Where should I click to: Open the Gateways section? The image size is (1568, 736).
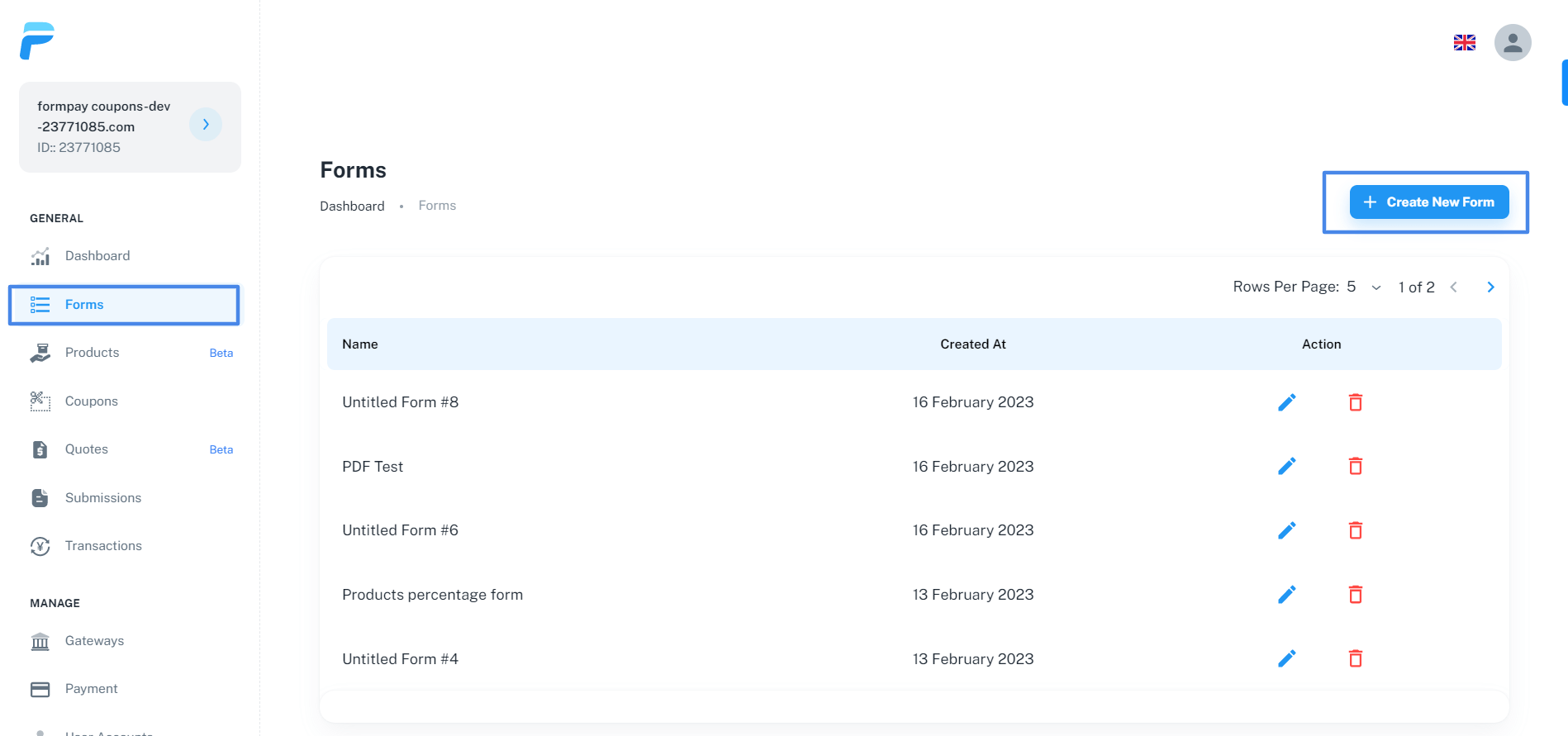point(94,641)
